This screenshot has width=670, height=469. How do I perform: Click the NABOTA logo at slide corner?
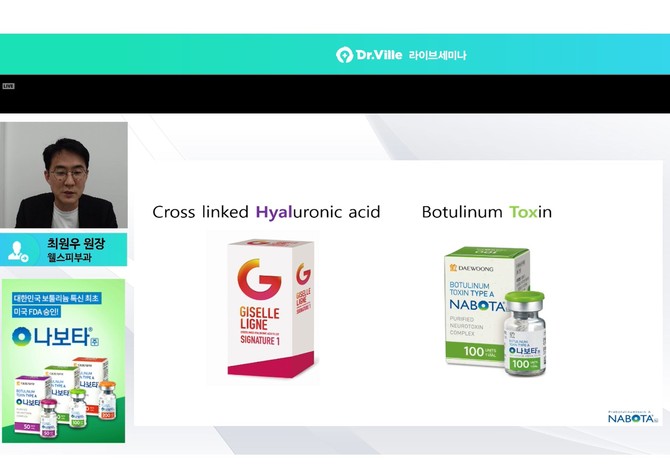[x=633, y=417]
